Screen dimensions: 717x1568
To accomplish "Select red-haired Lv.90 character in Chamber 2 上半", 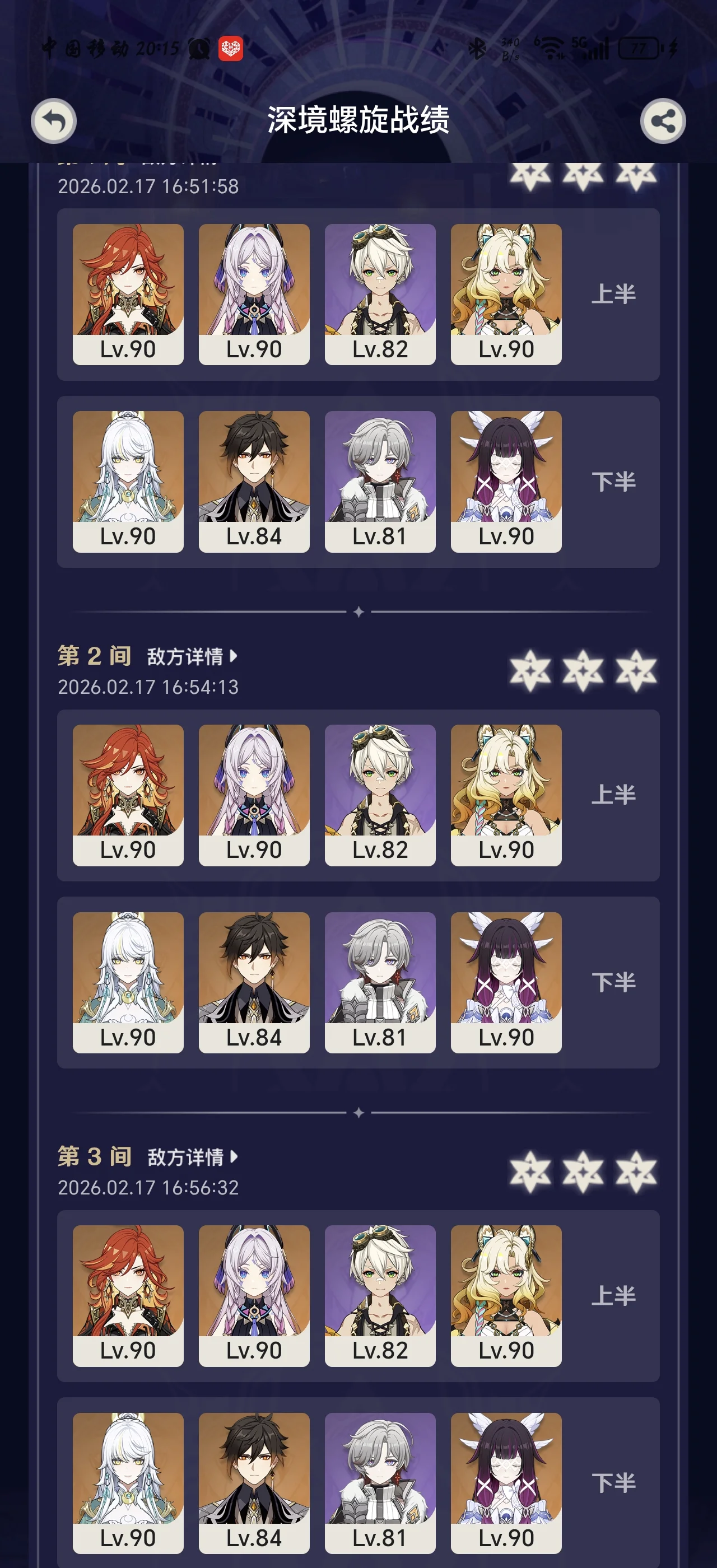I will pyautogui.click(x=128, y=795).
